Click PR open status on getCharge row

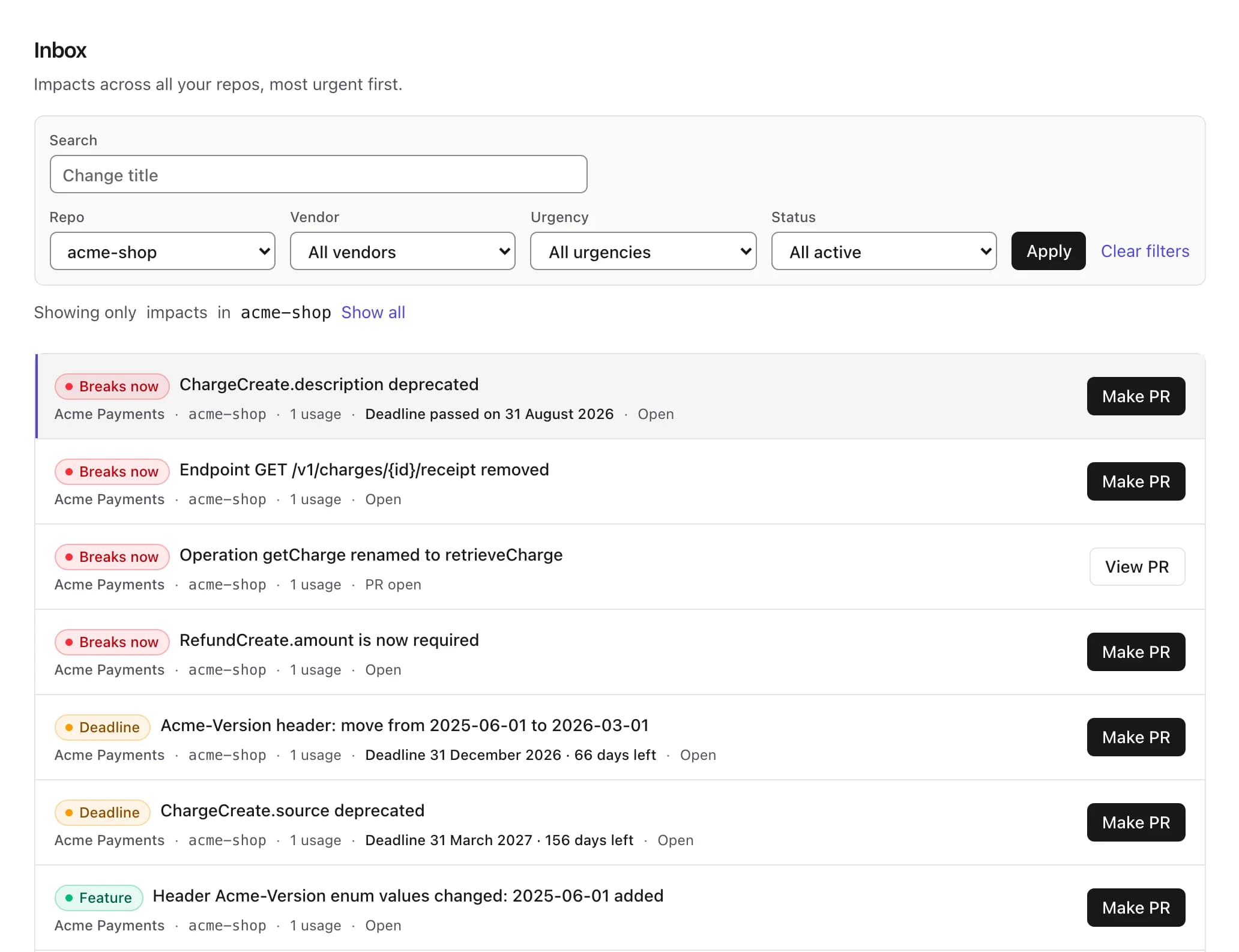pos(393,585)
